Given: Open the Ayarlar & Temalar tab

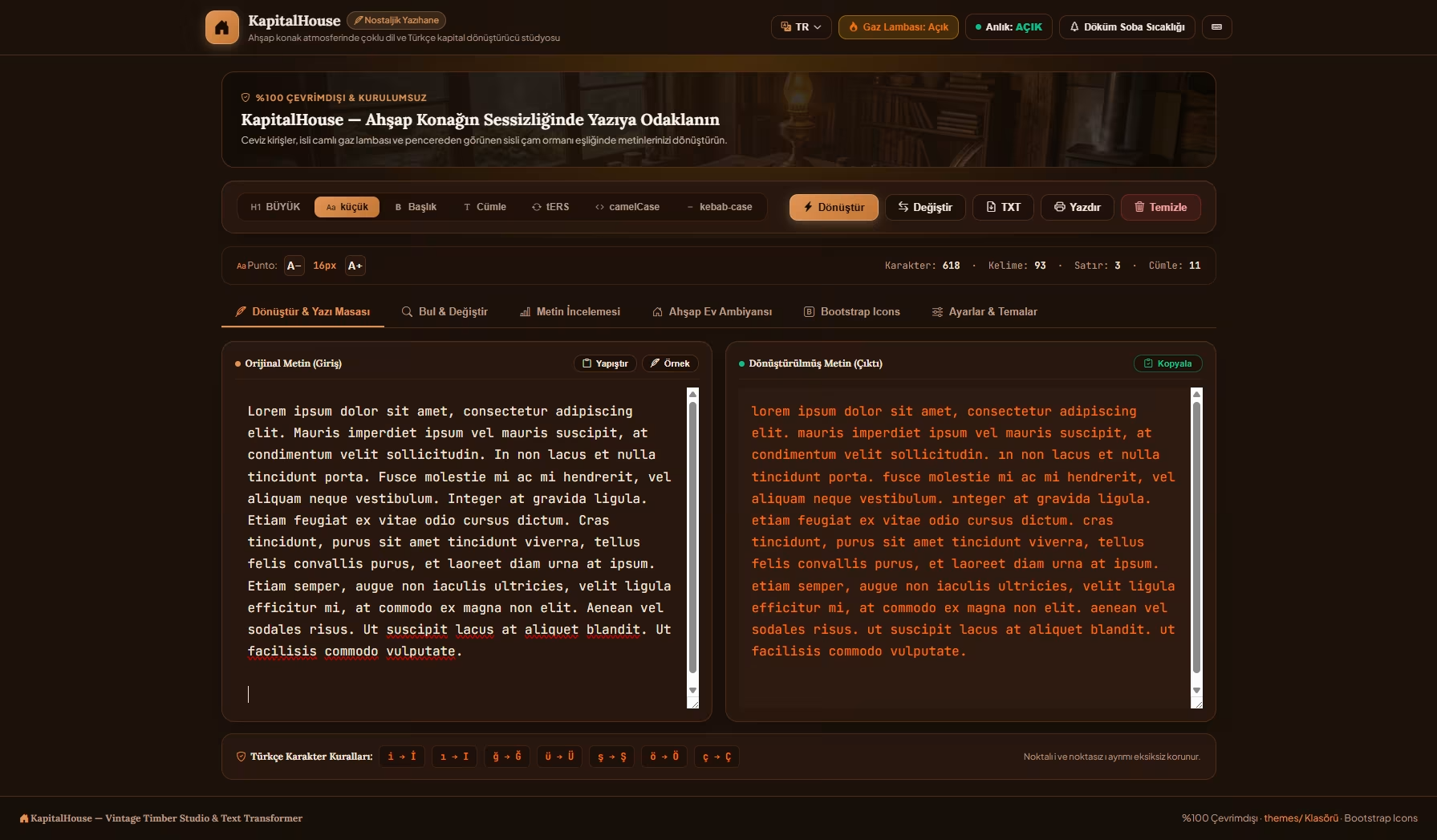Looking at the screenshot, I should click(984, 311).
